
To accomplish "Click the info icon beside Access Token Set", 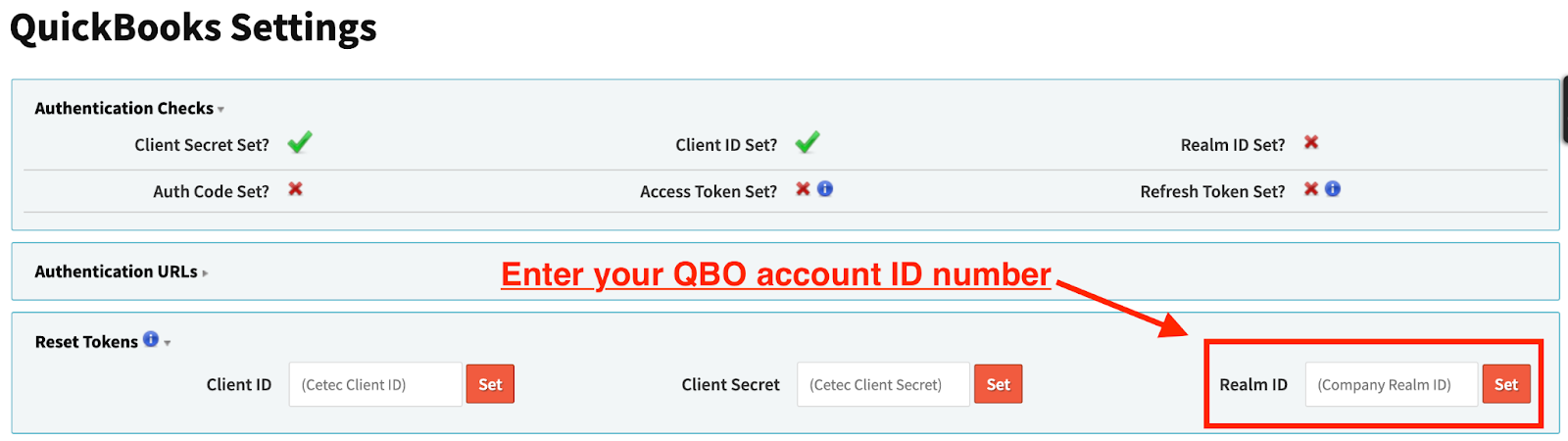I will coord(825,189).
